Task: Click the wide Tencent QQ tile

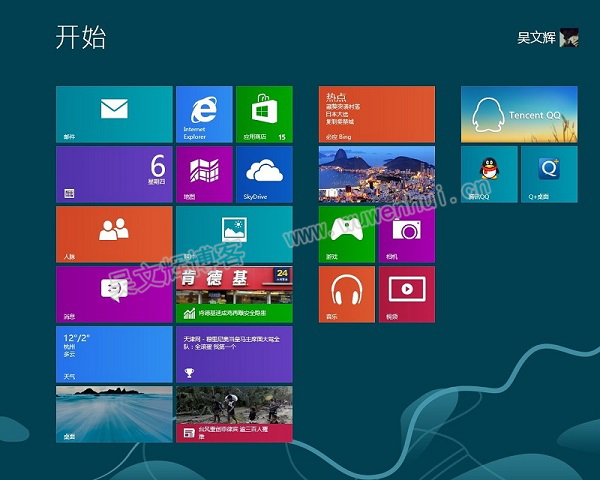Action: [519, 114]
